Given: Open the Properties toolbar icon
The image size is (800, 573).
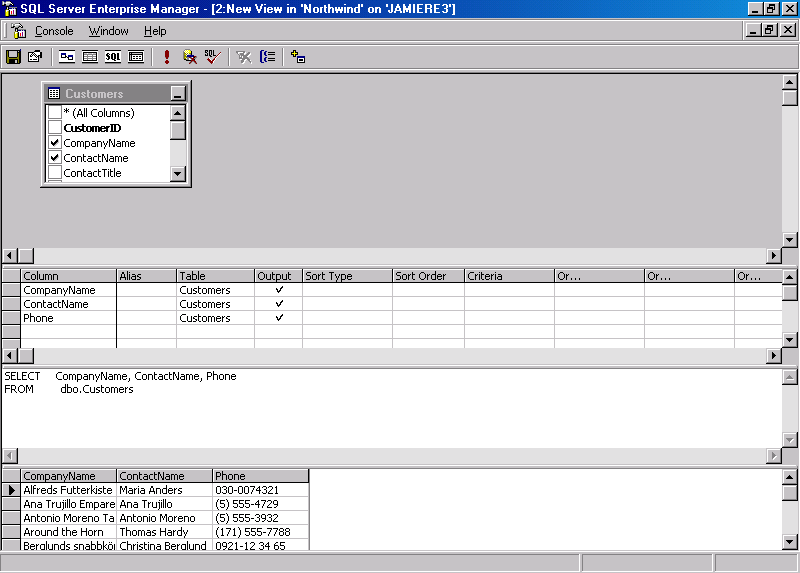Looking at the screenshot, I should click(x=35, y=57).
